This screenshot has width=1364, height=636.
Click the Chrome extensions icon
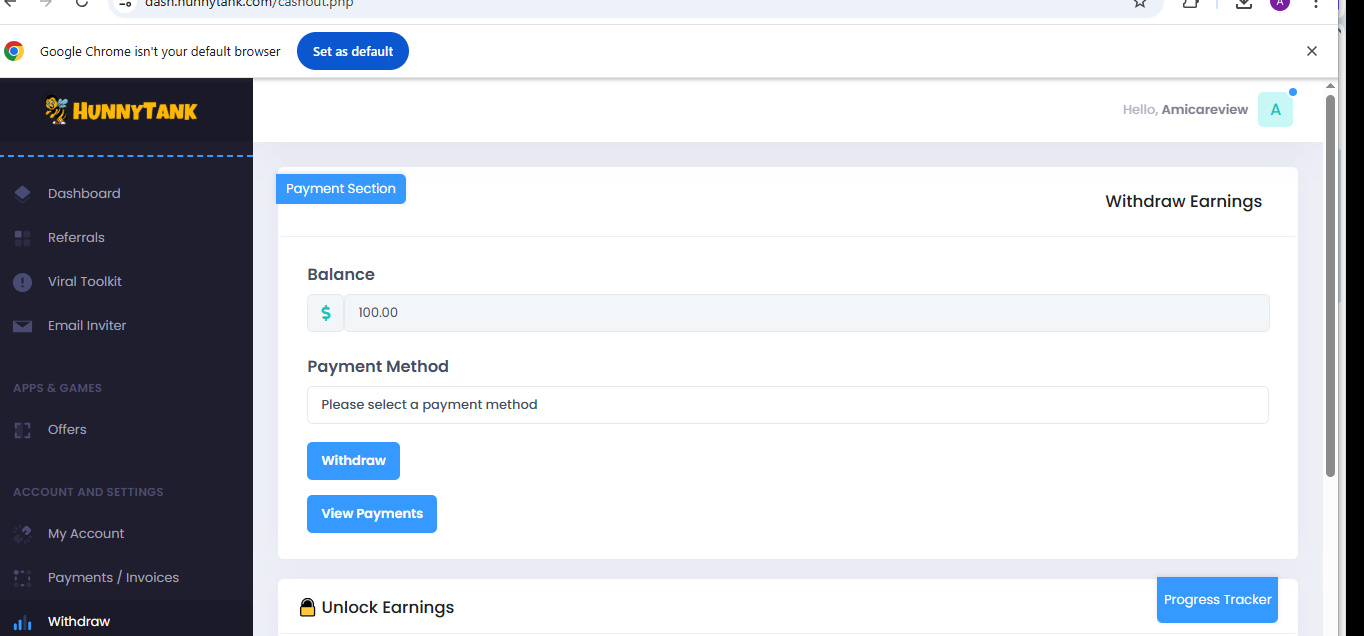(1191, 3)
